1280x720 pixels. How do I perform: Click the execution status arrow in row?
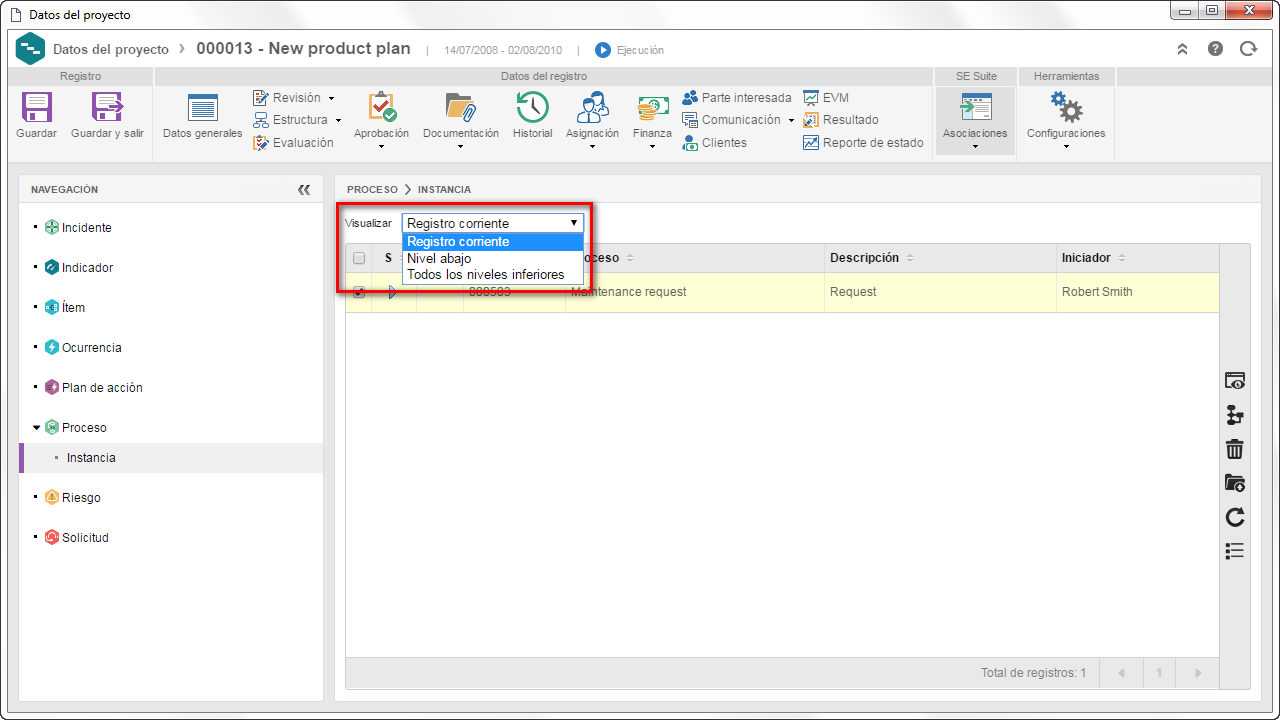(x=393, y=292)
